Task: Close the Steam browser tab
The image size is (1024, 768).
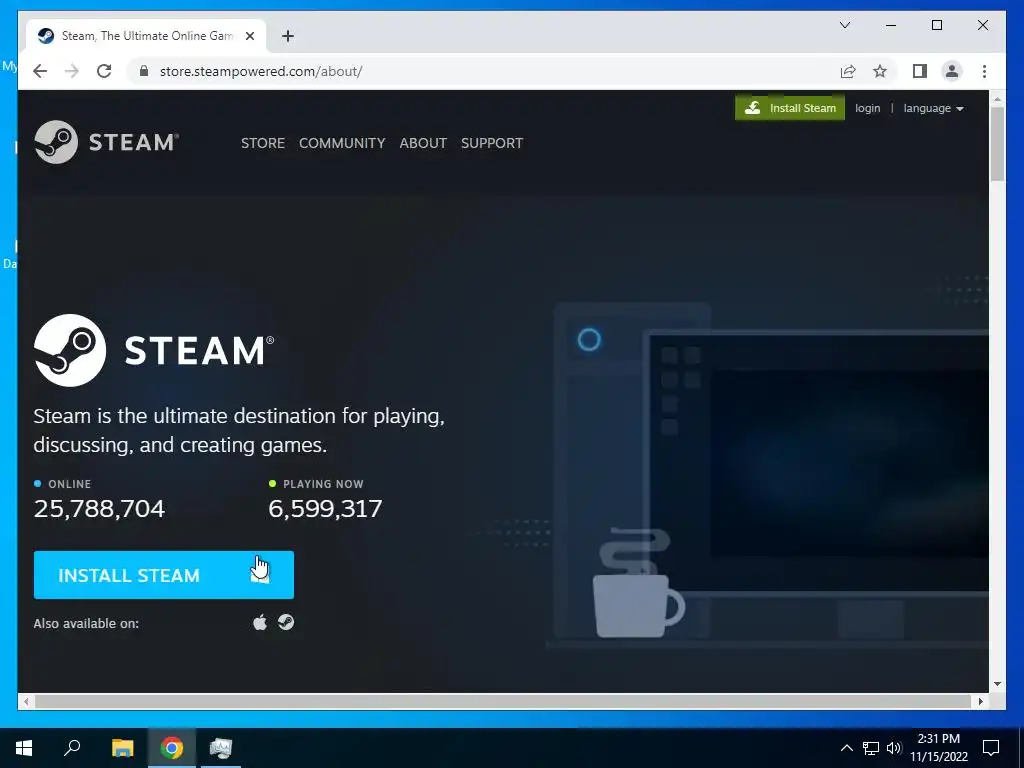Action: pyautogui.click(x=249, y=36)
